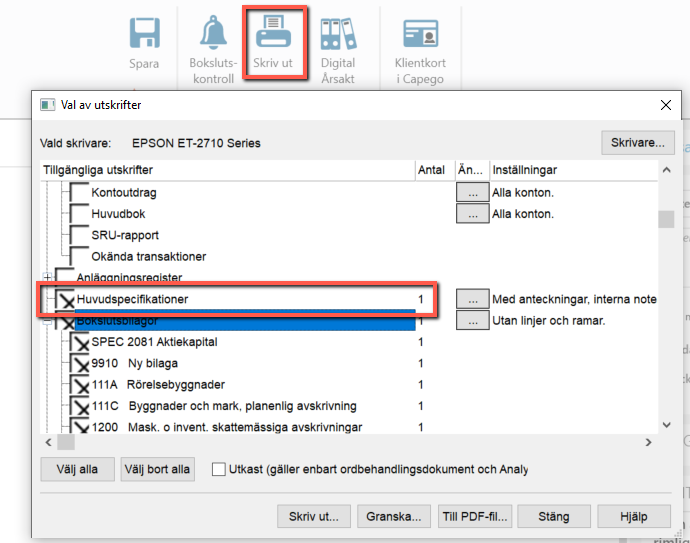
Task: Export using Till PDF-fil... button
Action: pyautogui.click(x=475, y=516)
